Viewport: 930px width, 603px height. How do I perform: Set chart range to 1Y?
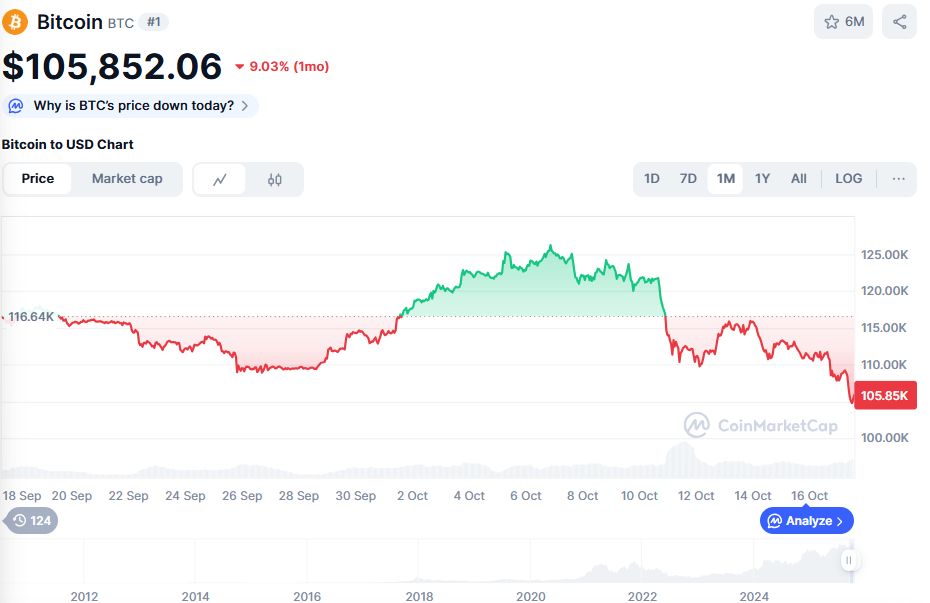point(762,178)
